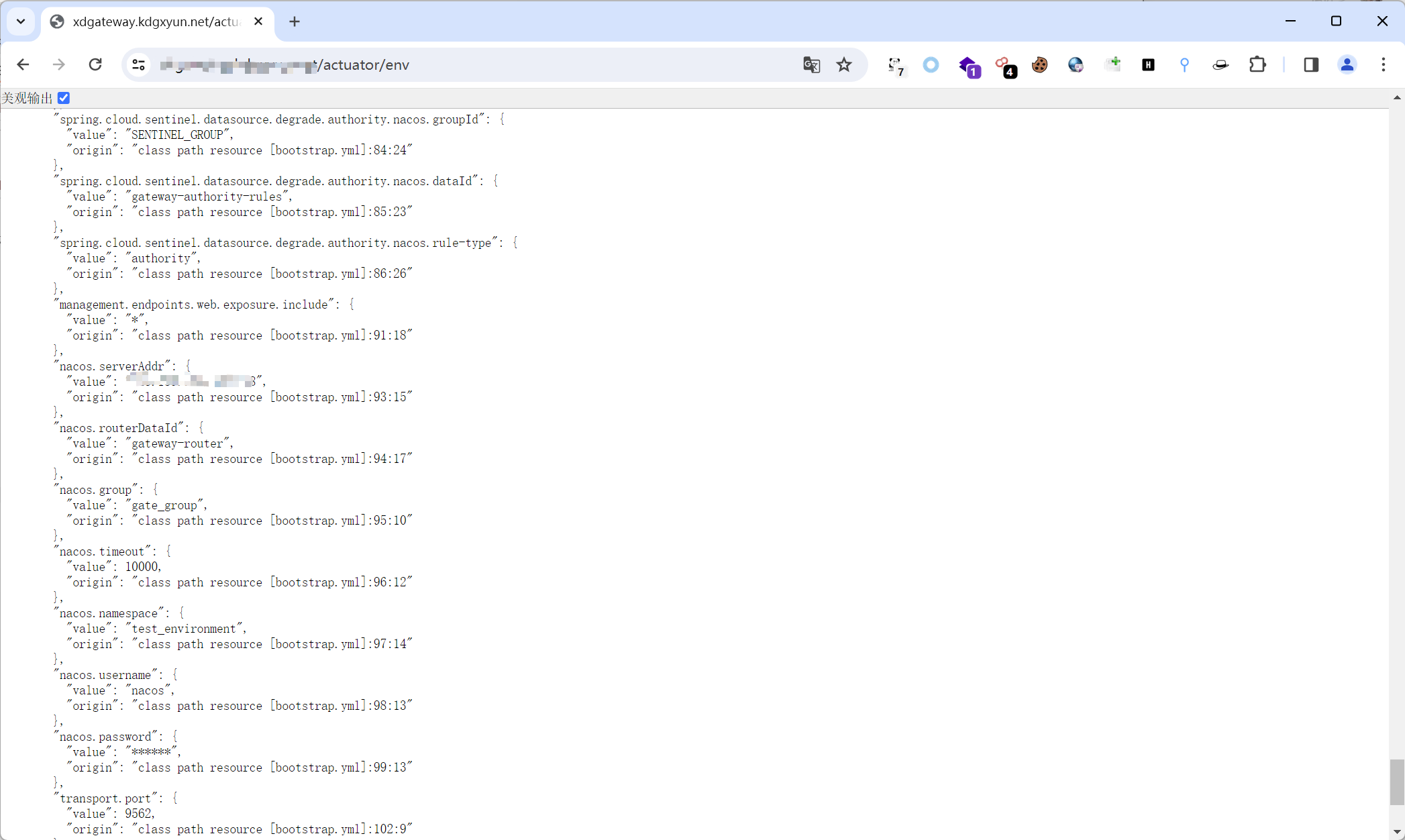Click the value "gate_group"
The height and width of the screenshot is (840, 1405).
coord(164,505)
